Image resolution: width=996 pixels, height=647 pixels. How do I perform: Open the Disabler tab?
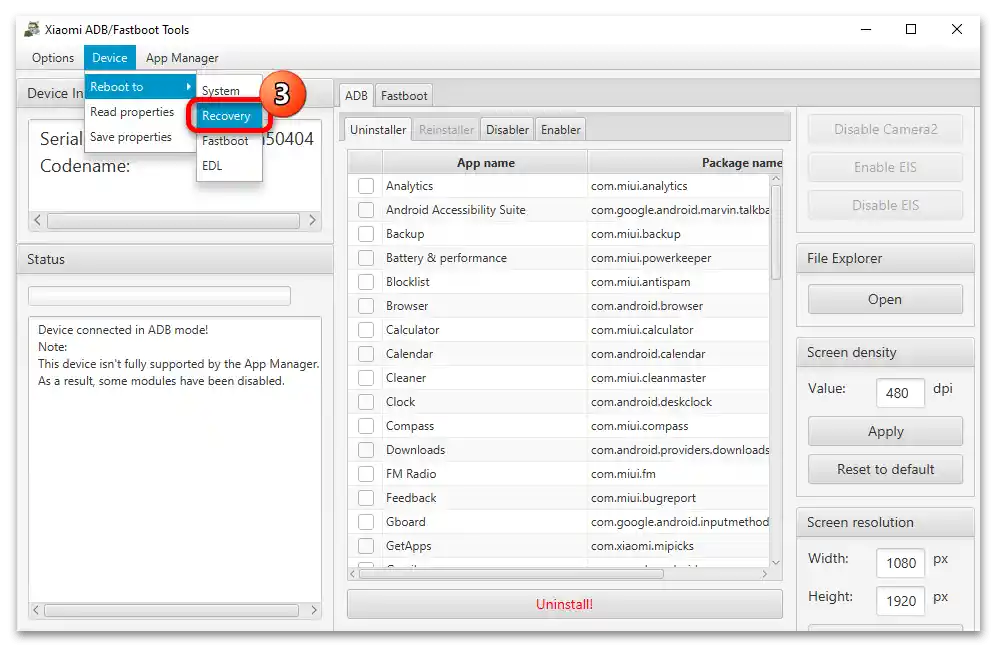point(507,130)
